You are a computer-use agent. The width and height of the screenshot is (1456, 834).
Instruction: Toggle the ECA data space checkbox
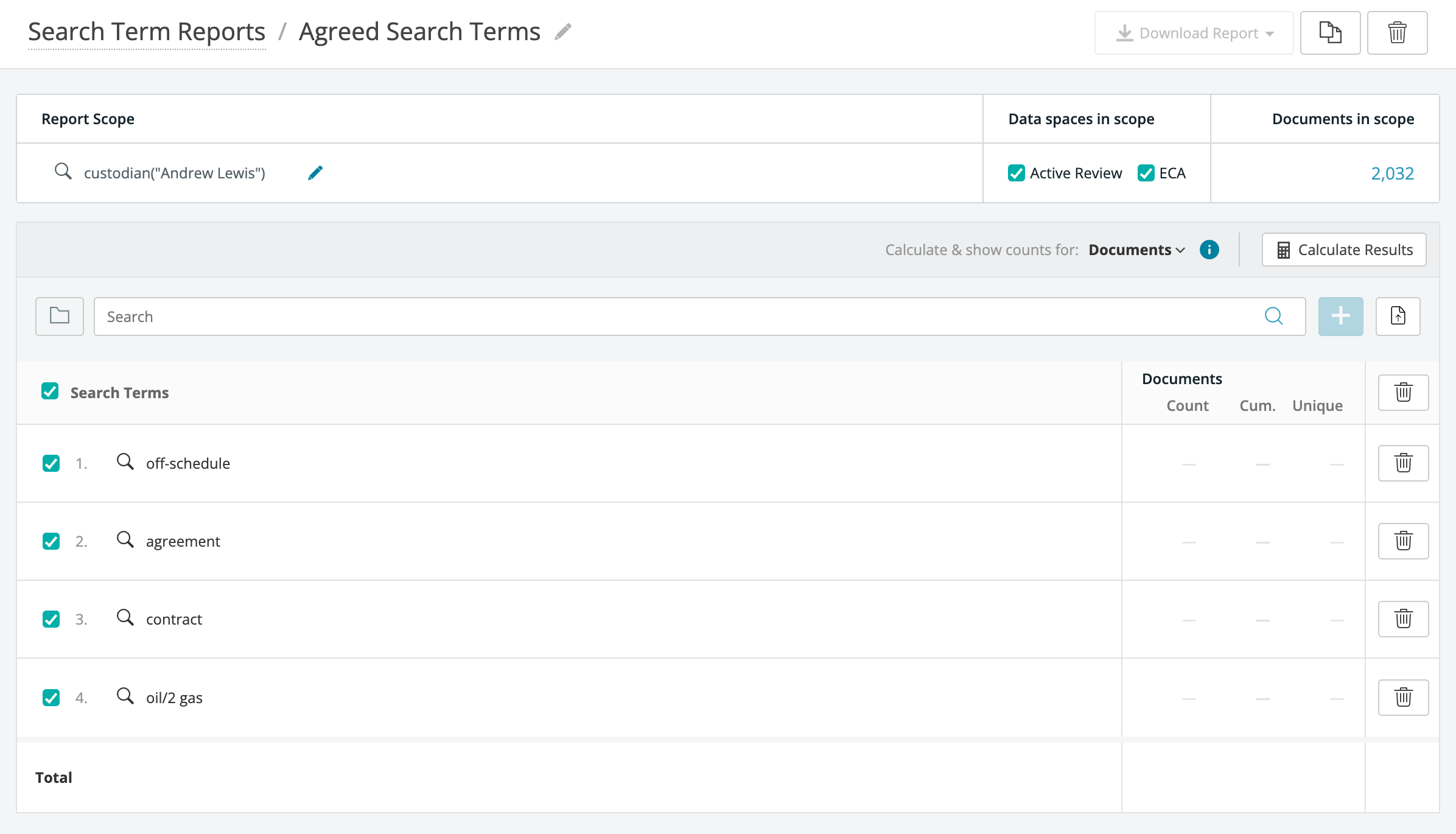click(1146, 173)
